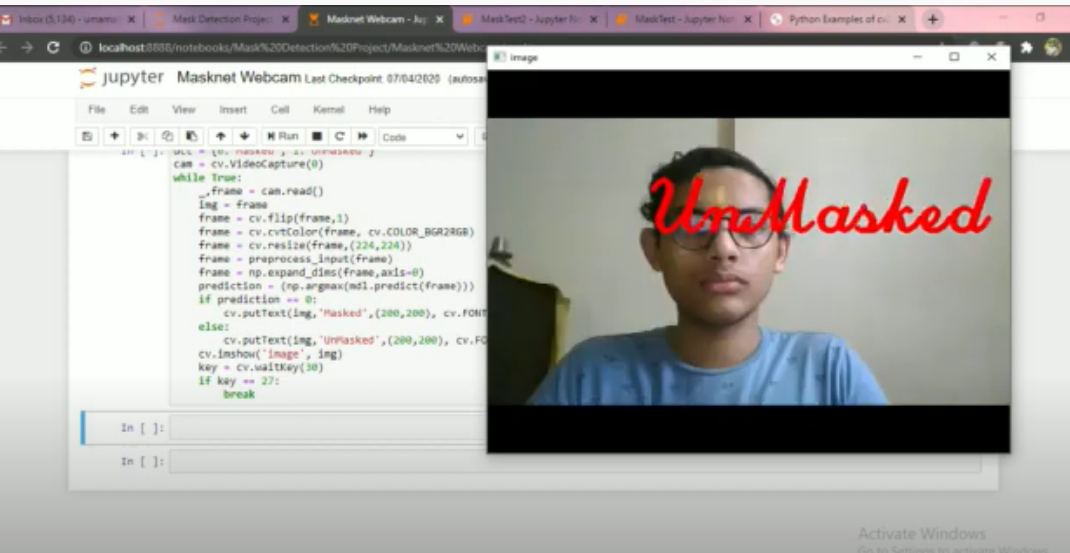Screen dimensions: 1070x553
Task: Open the View menu
Action: [184, 109]
